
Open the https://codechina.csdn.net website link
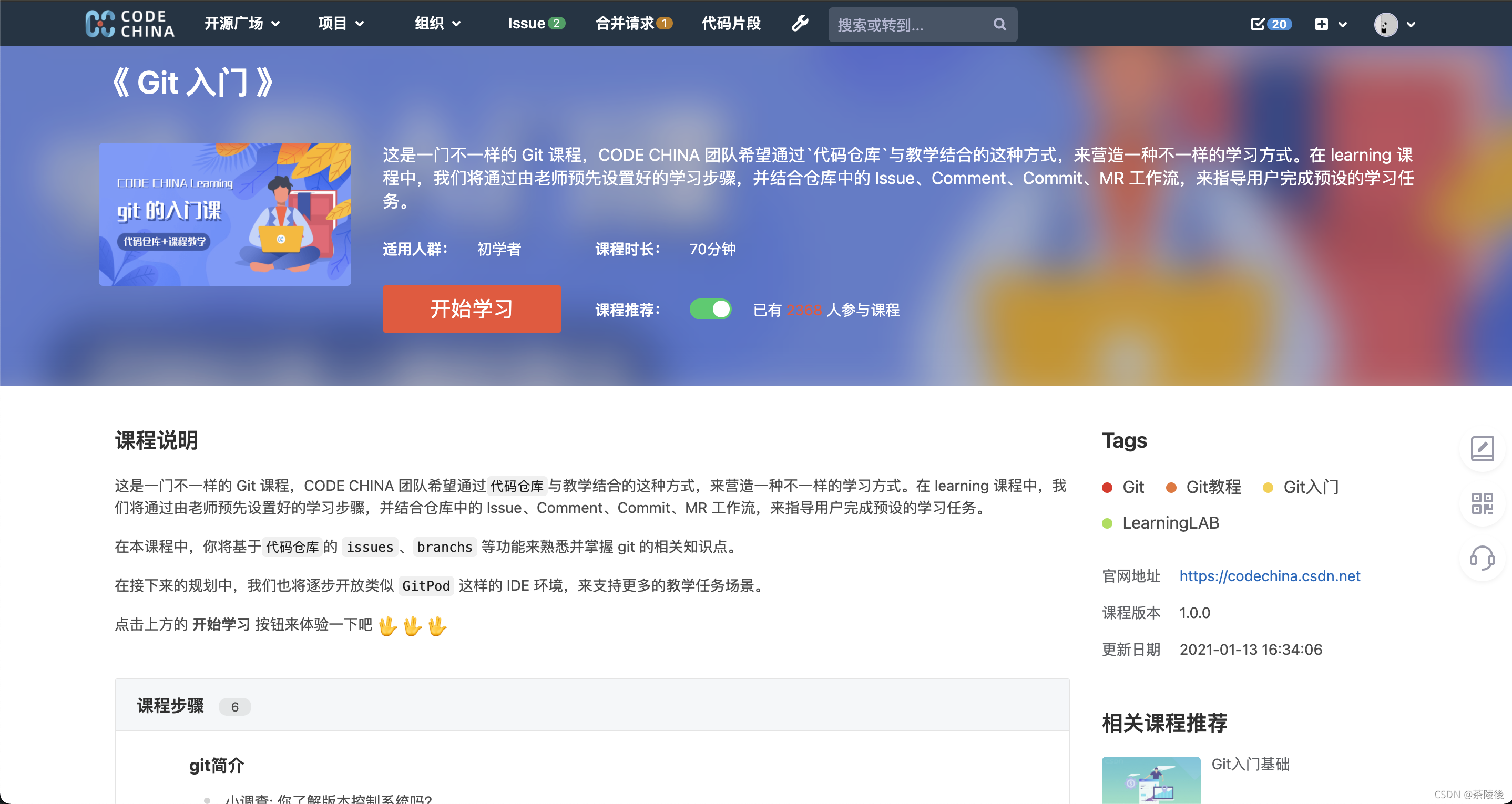(1270, 576)
